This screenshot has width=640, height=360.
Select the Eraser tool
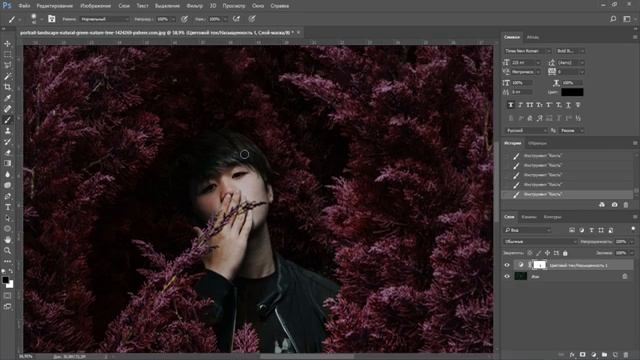7,152
